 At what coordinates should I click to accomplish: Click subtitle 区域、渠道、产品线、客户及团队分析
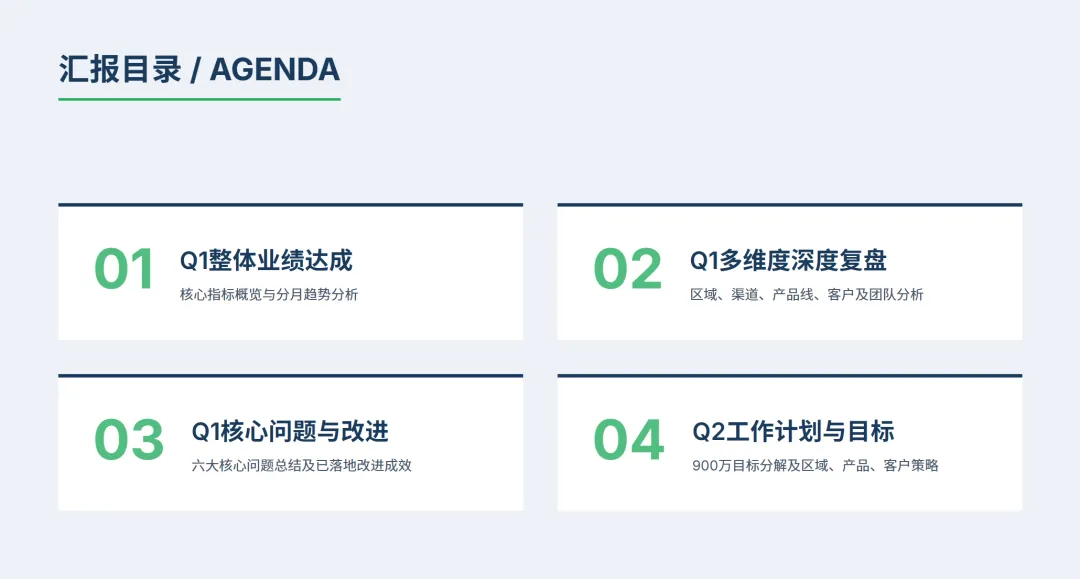(806, 294)
